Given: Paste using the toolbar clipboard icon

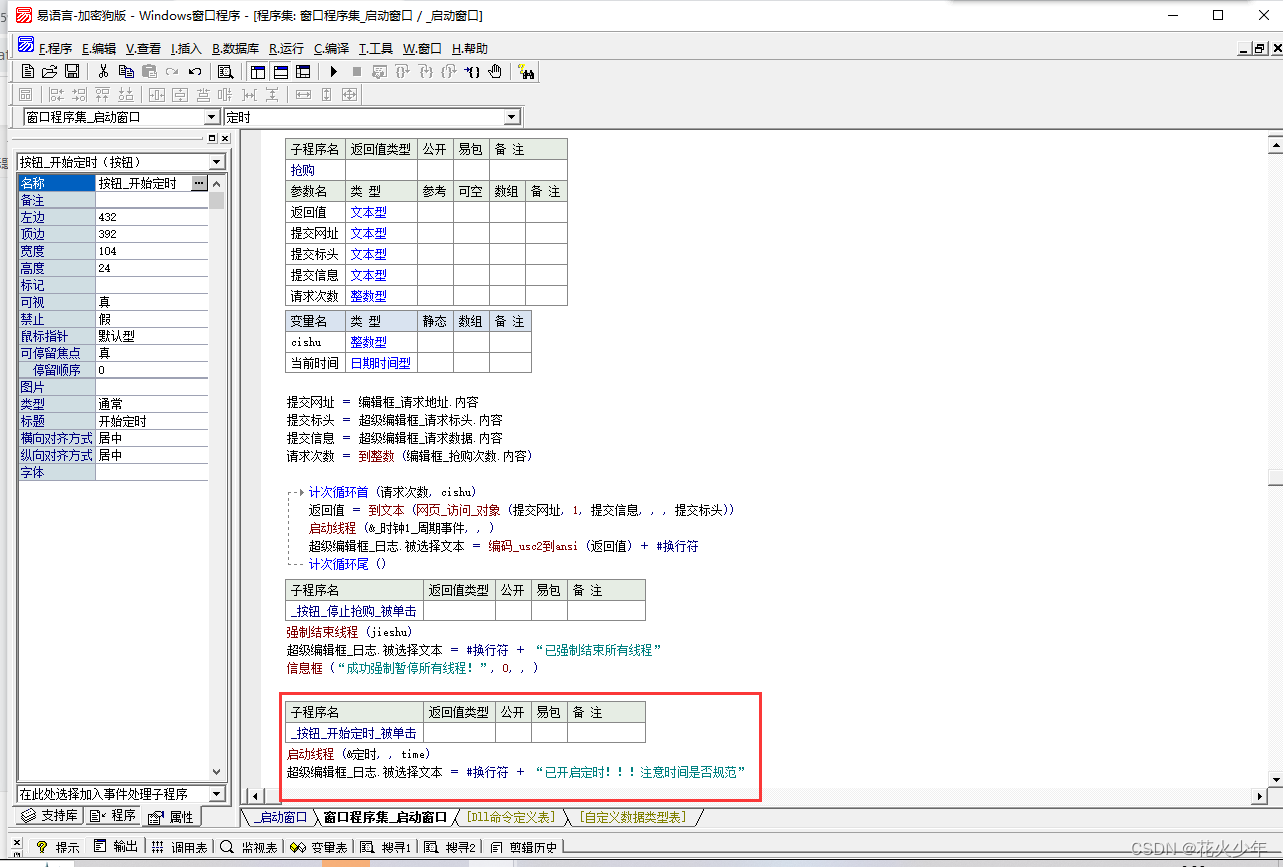Looking at the screenshot, I should [x=149, y=71].
